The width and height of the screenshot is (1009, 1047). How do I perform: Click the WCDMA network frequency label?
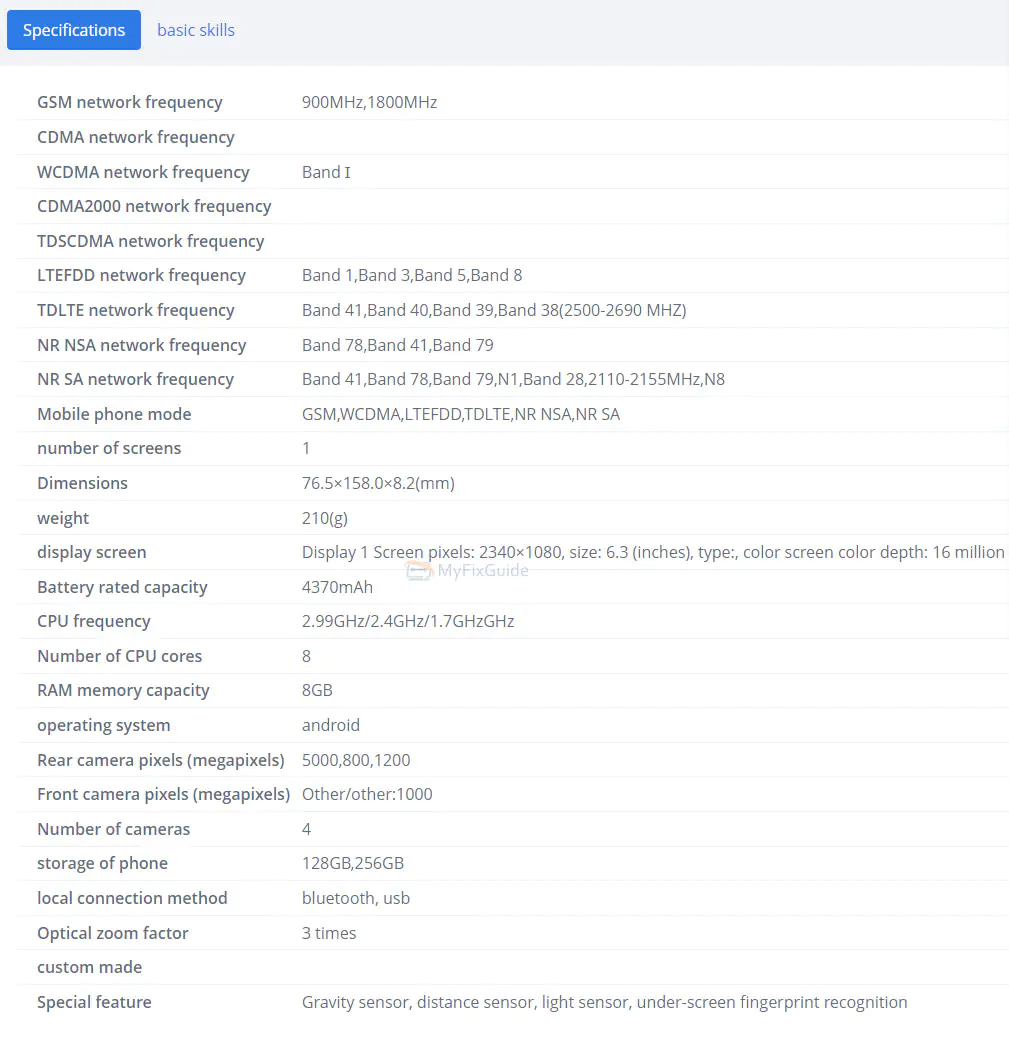tap(143, 172)
